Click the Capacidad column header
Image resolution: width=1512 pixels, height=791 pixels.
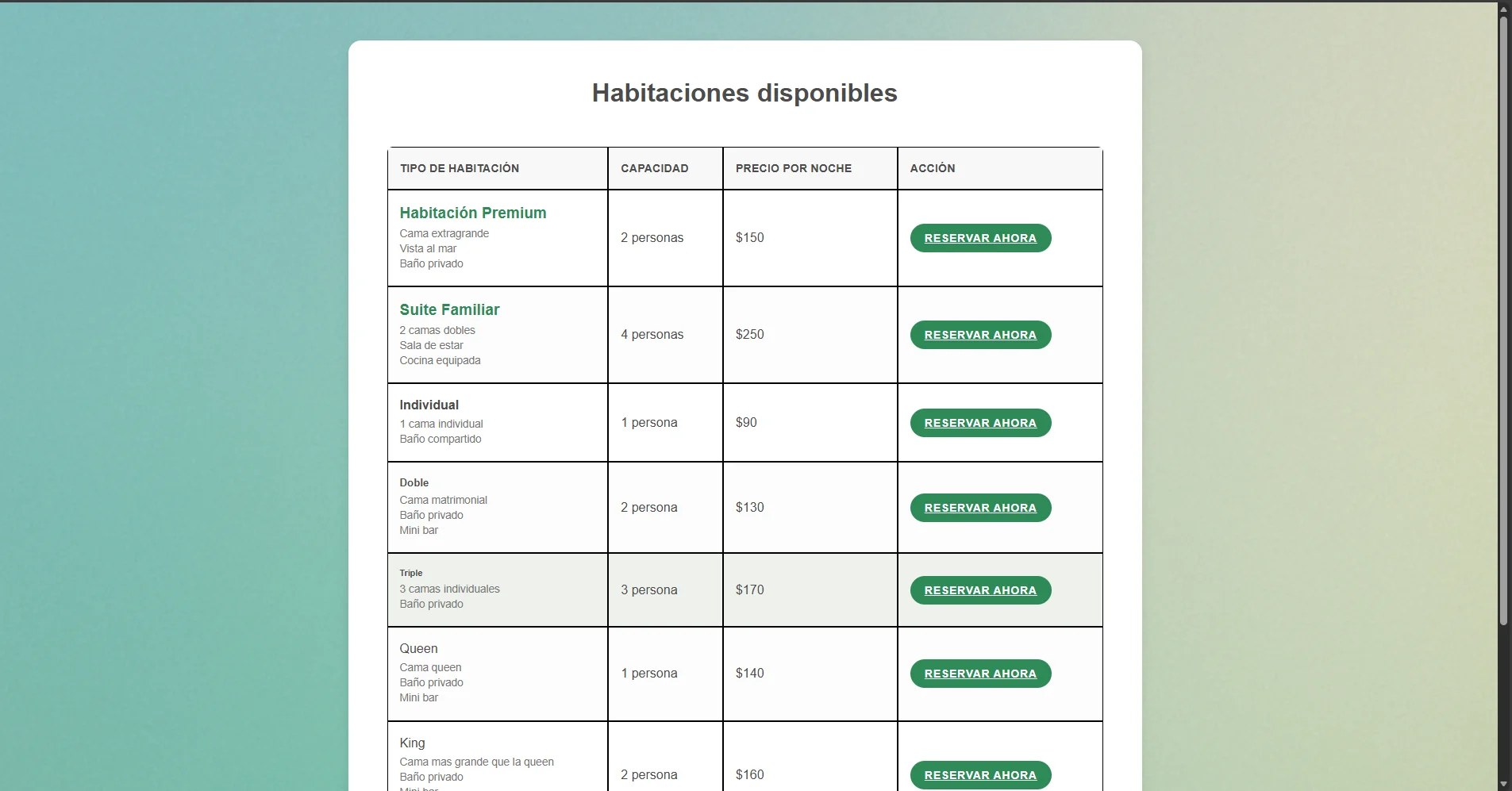[x=654, y=168]
